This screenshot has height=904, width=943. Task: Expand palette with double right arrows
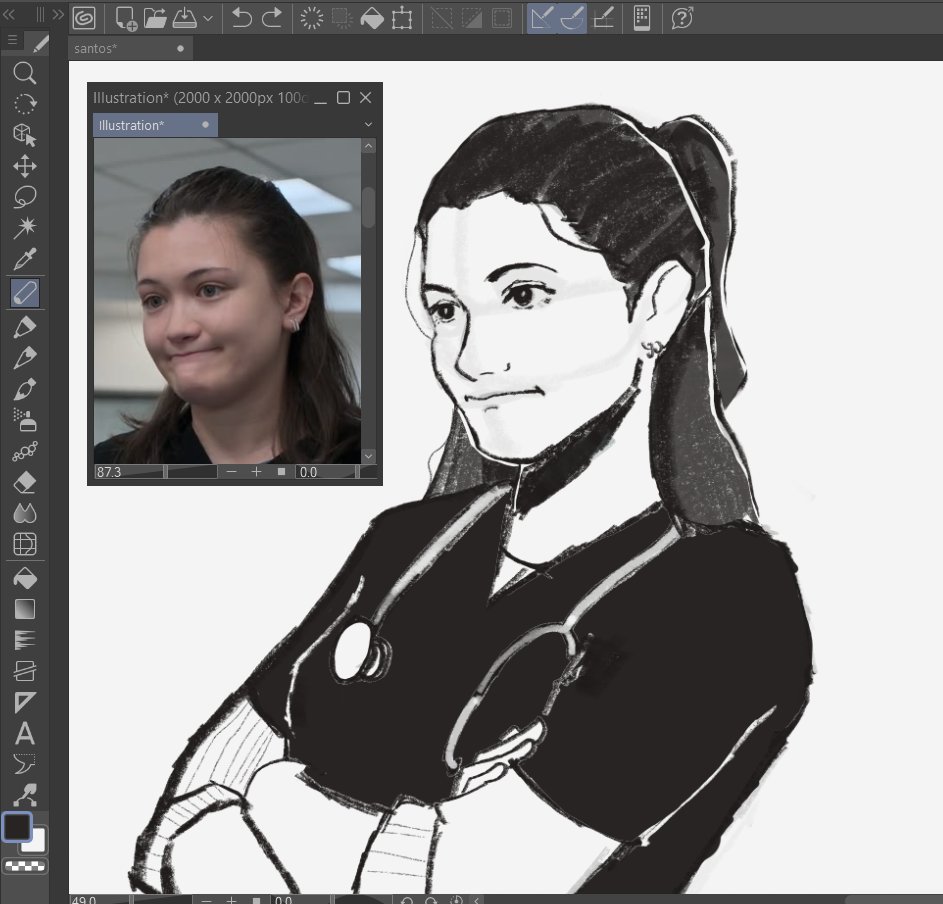[x=58, y=14]
